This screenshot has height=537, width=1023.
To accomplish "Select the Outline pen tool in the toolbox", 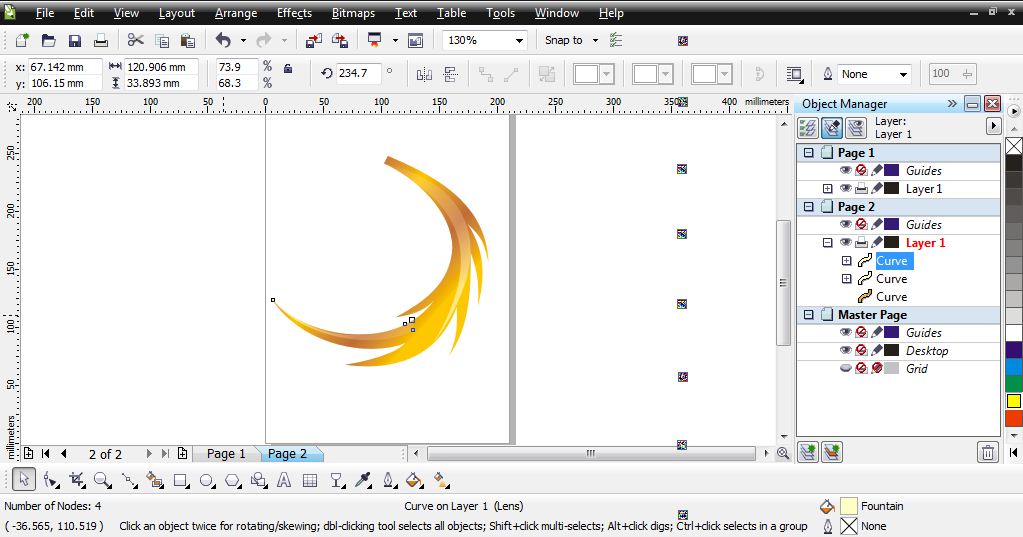I will point(389,481).
